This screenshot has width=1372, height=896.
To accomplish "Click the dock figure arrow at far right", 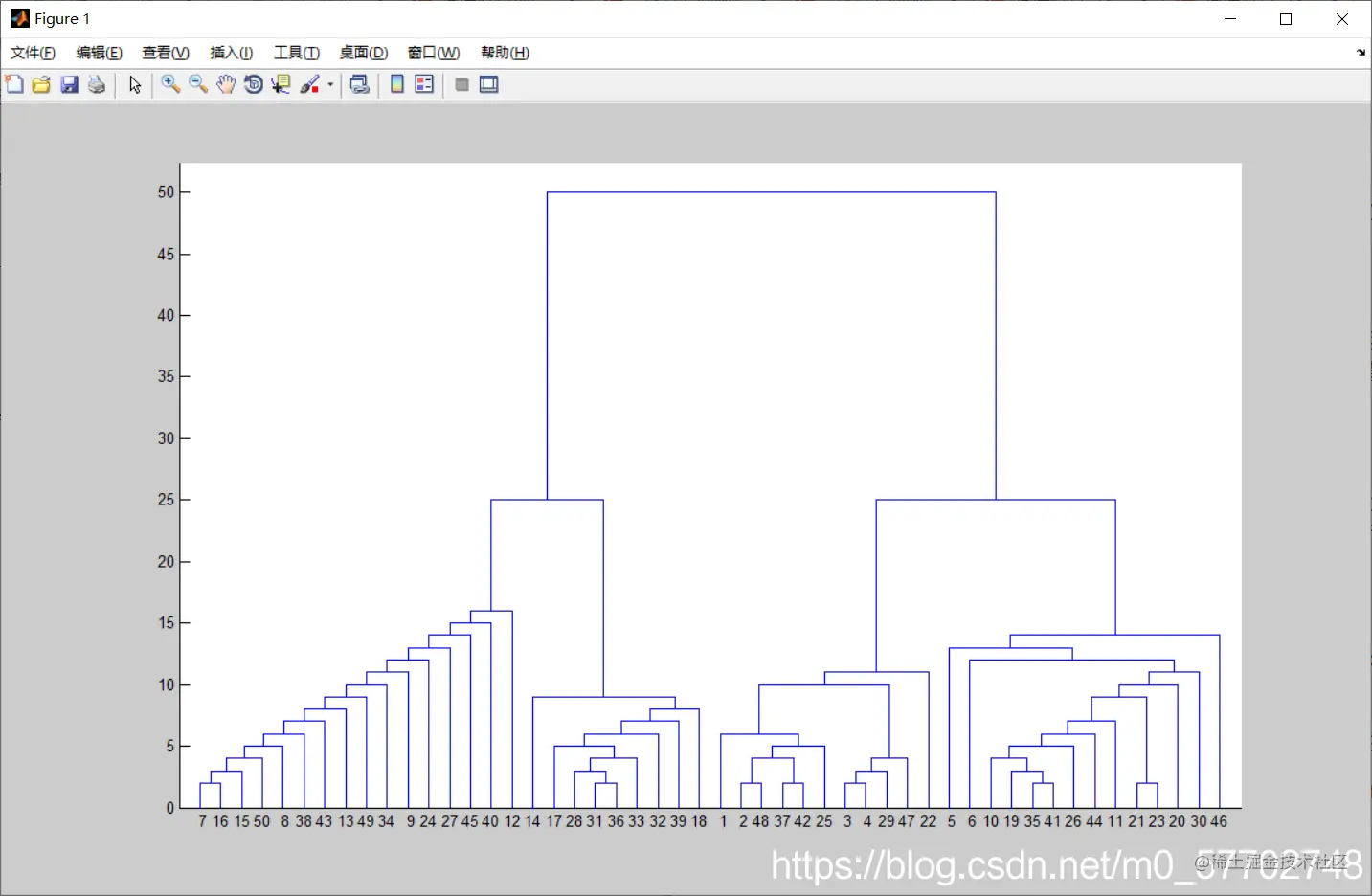I will pyautogui.click(x=1361, y=53).
